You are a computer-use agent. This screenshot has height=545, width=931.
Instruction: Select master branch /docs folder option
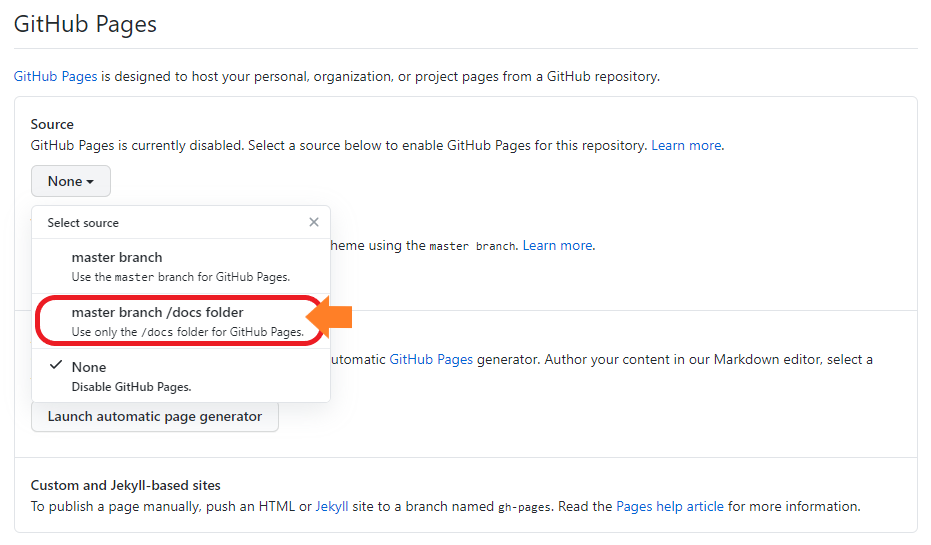[181, 321]
